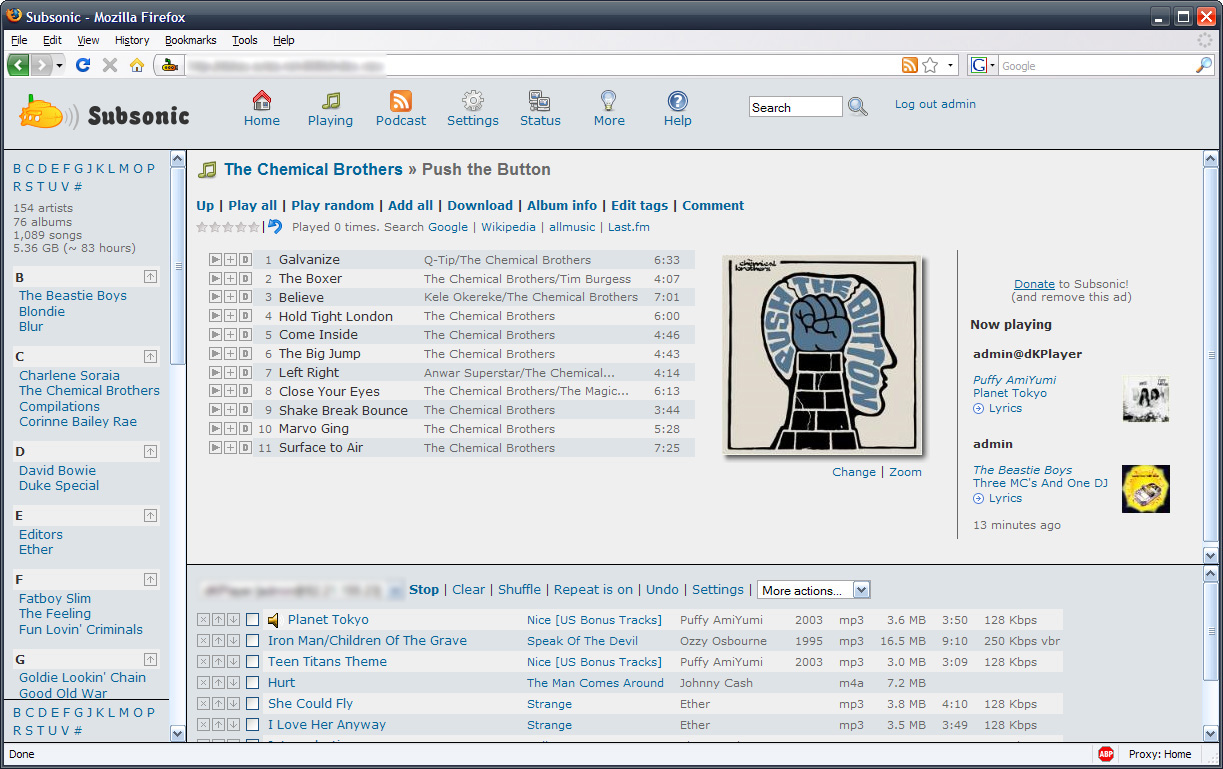The width and height of the screenshot is (1223, 769).
Task: Tick the Planet Tokyo checkbox
Action: (x=253, y=620)
